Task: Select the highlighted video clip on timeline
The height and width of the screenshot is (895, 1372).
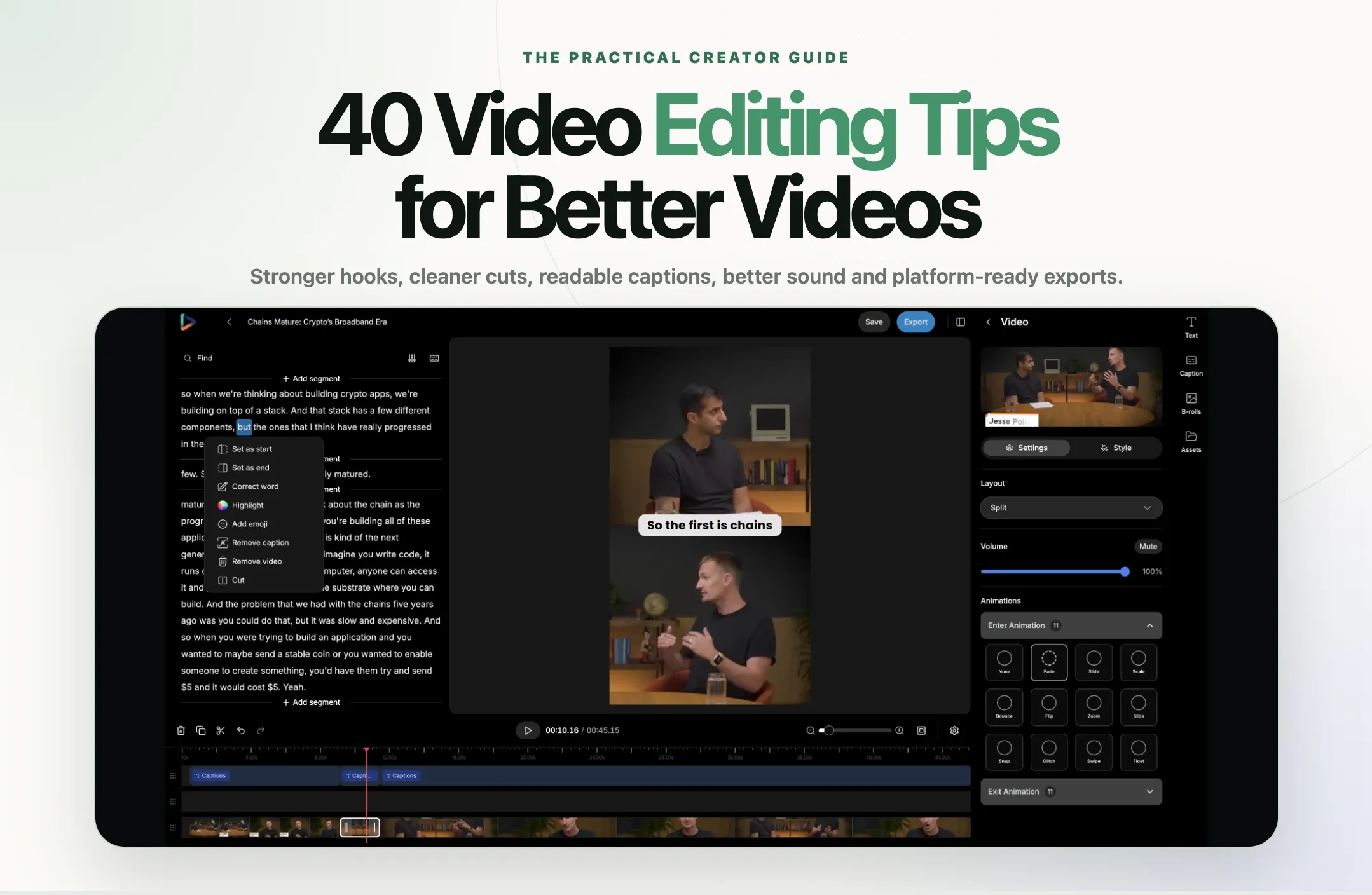Action: (x=360, y=828)
